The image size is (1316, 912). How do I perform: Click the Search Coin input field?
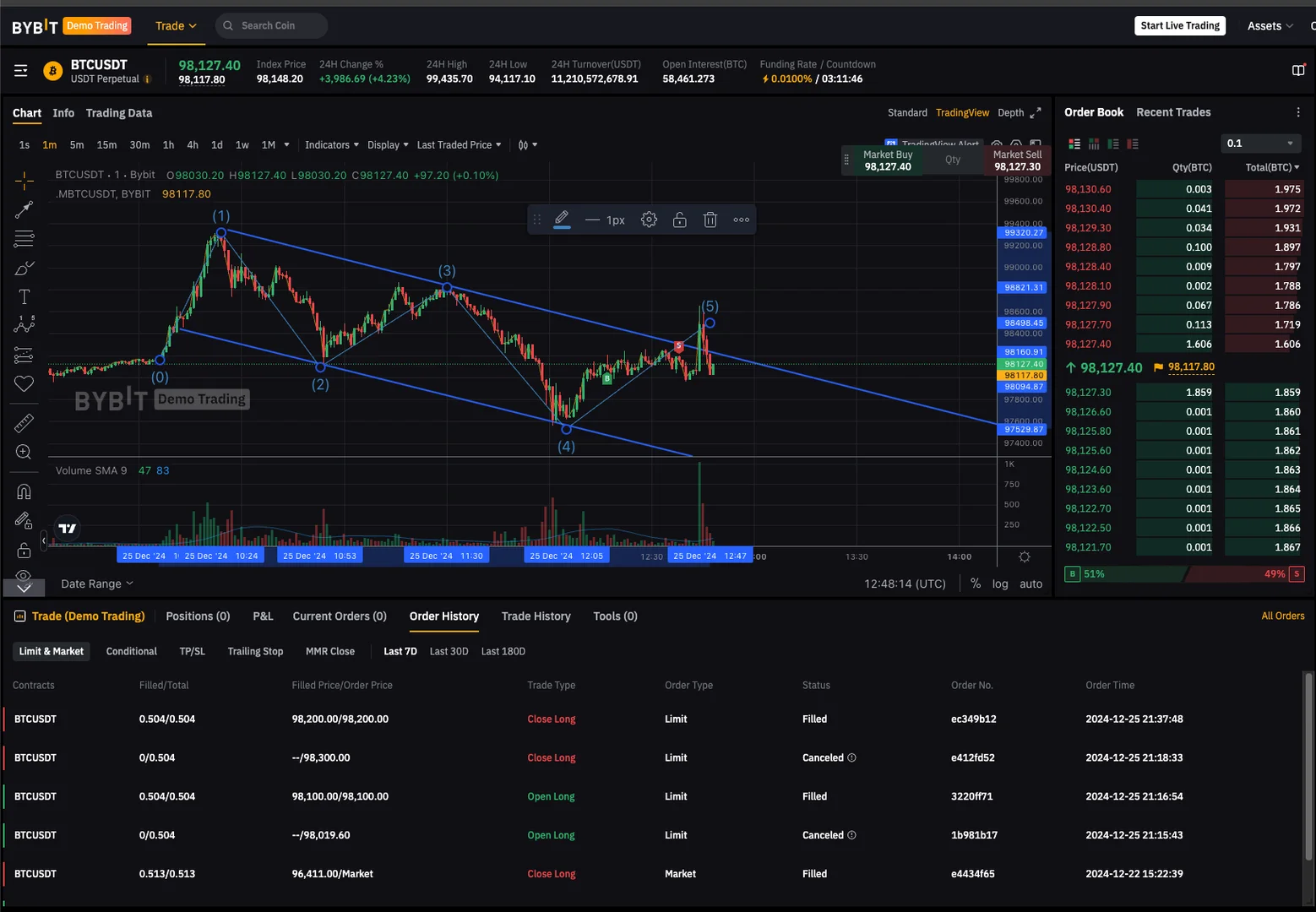click(272, 26)
